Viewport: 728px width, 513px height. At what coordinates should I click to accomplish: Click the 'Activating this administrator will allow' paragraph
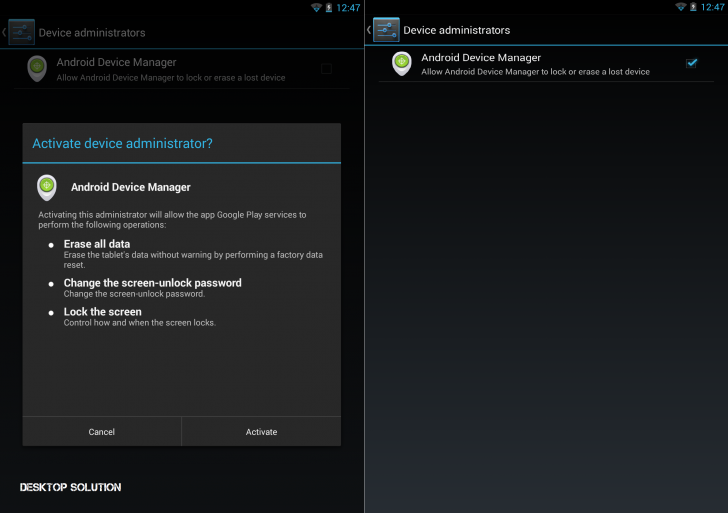[x=172, y=220]
